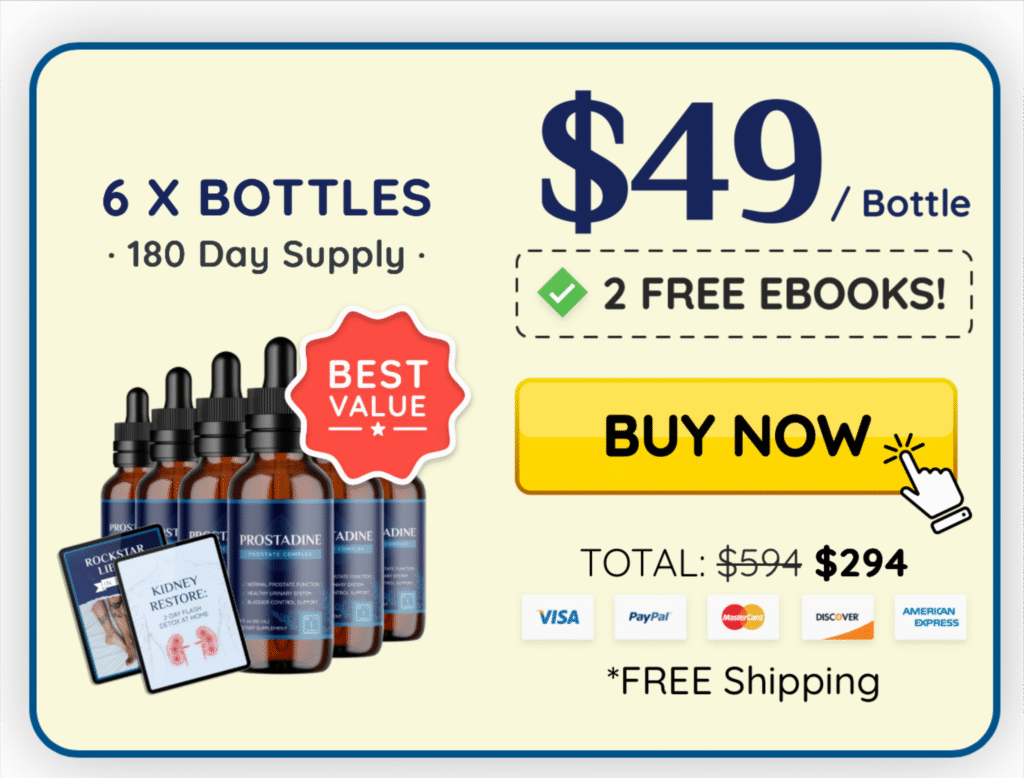Click the $294 total price
The image size is (1024, 778).
click(861, 562)
